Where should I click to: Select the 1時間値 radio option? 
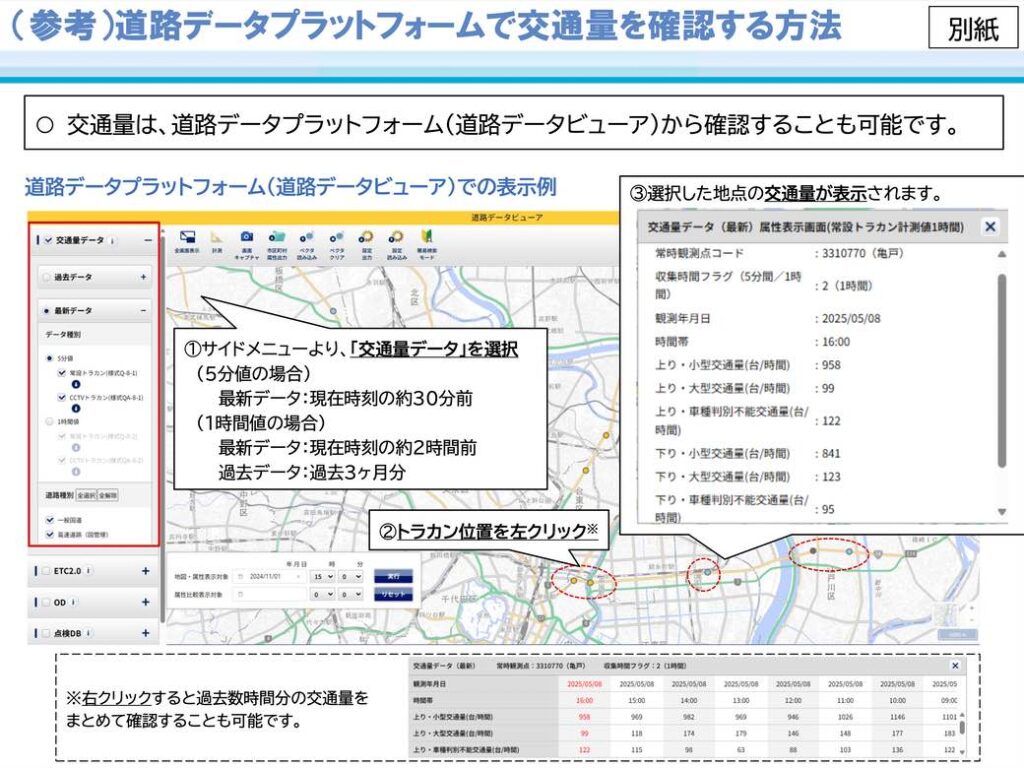(49, 422)
